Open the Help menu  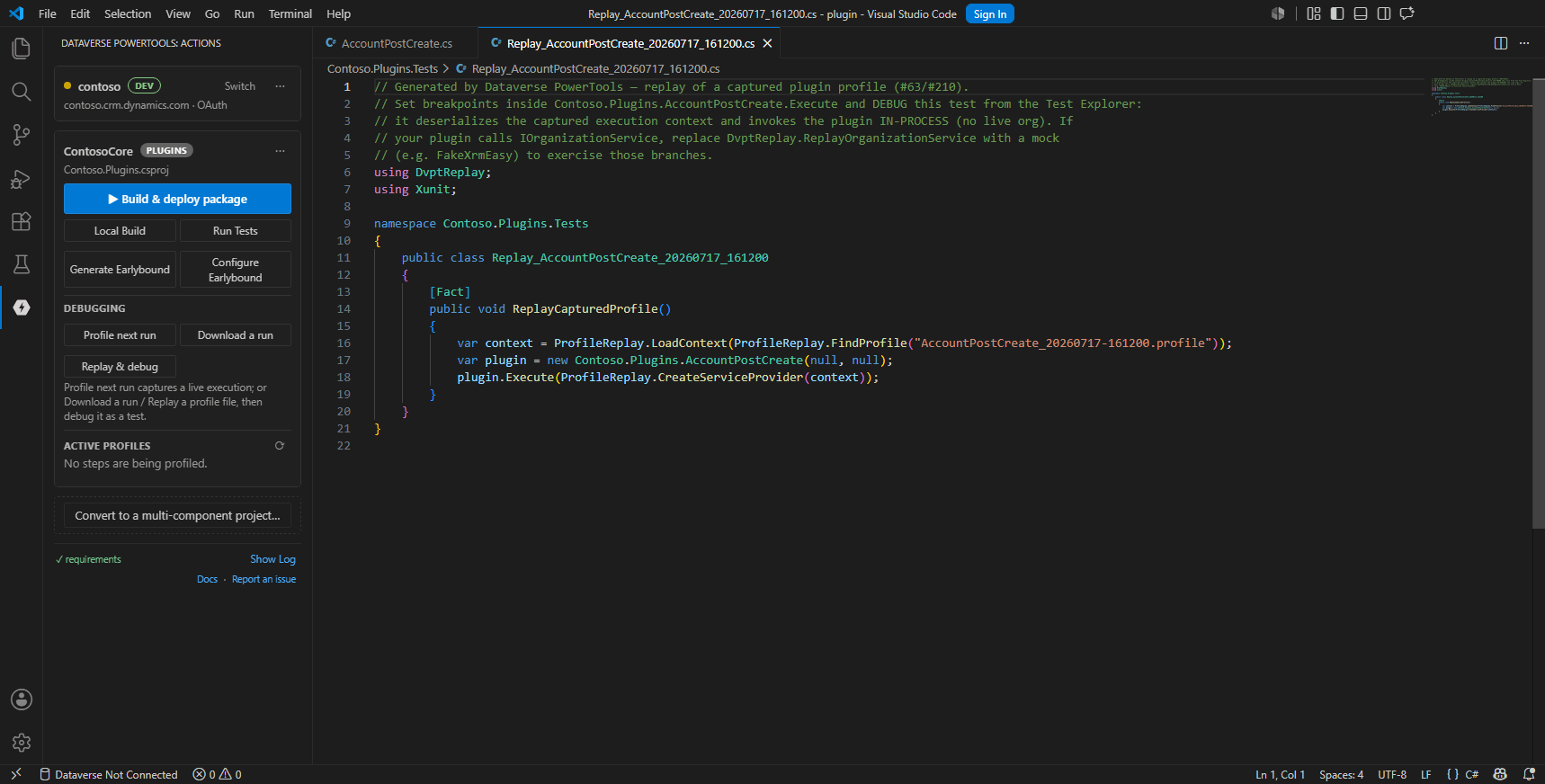coord(339,13)
